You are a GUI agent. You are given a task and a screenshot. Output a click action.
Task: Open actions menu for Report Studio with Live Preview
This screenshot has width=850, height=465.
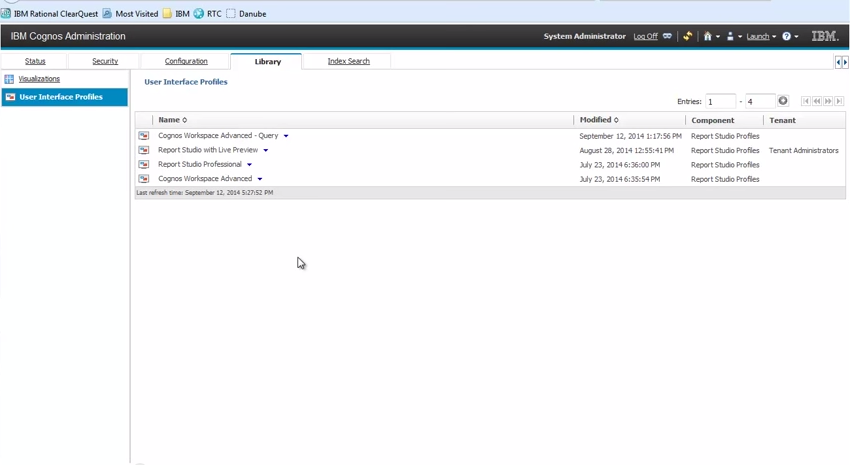[266, 150]
